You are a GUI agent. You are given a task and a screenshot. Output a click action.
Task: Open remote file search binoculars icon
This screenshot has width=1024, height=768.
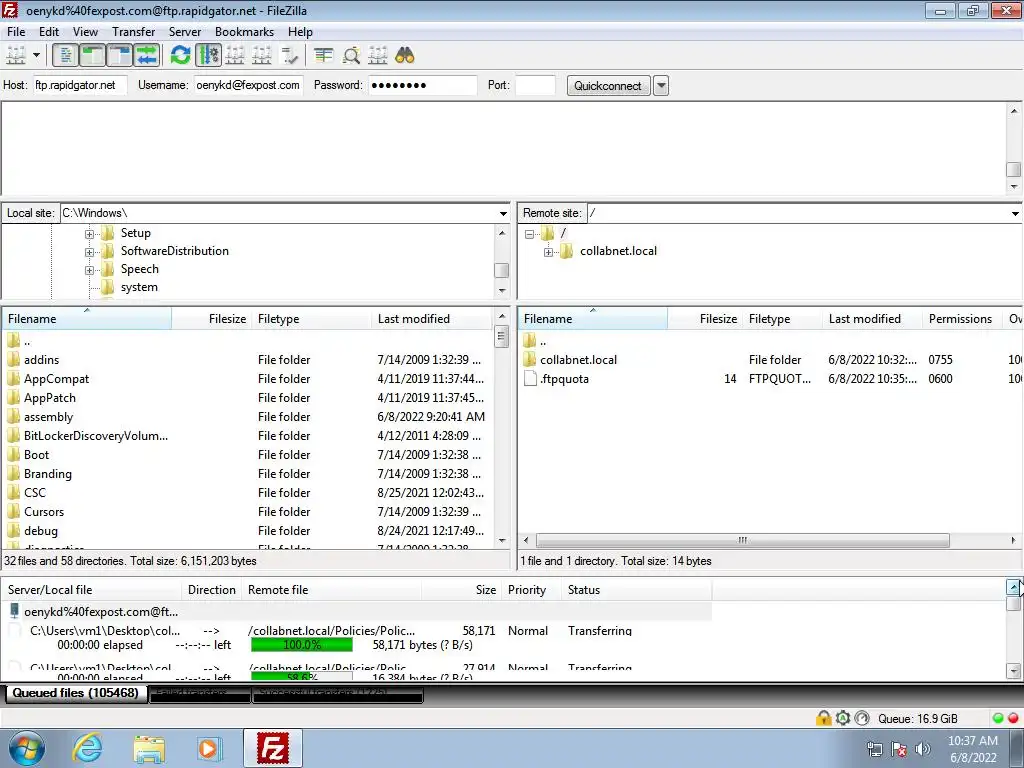click(405, 56)
